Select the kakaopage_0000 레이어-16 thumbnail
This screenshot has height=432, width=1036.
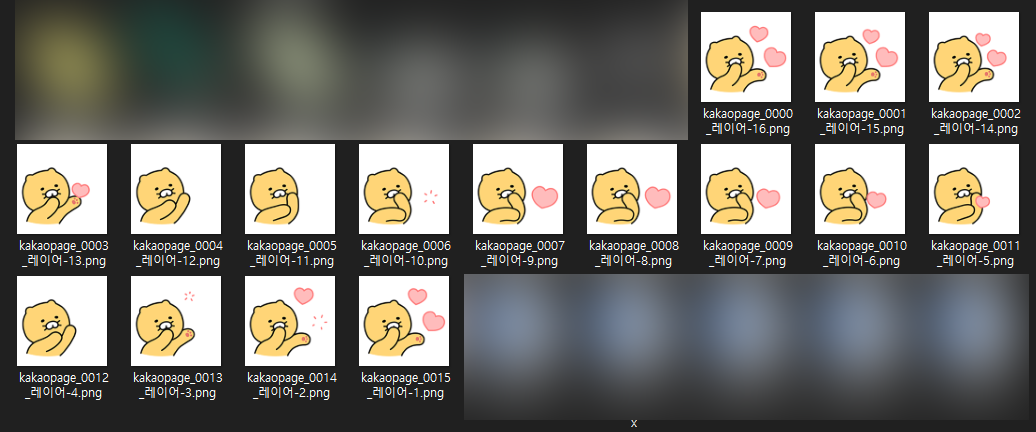pos(746,57)
